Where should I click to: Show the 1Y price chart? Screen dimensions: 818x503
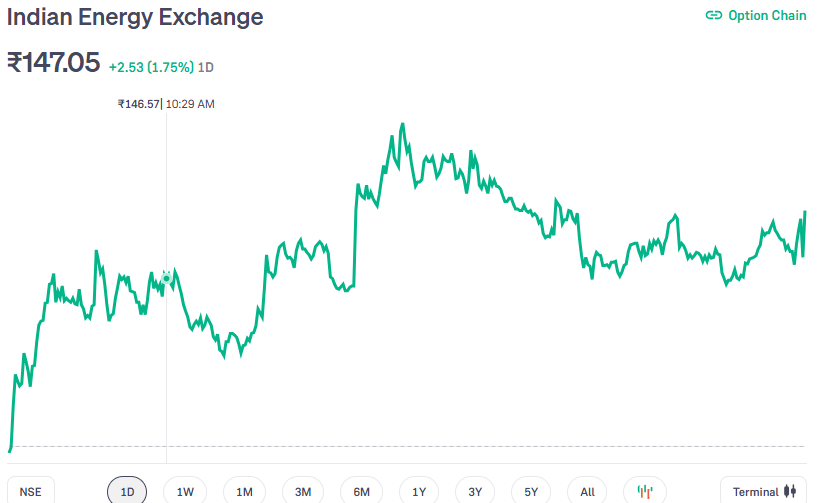click(419, 491)
